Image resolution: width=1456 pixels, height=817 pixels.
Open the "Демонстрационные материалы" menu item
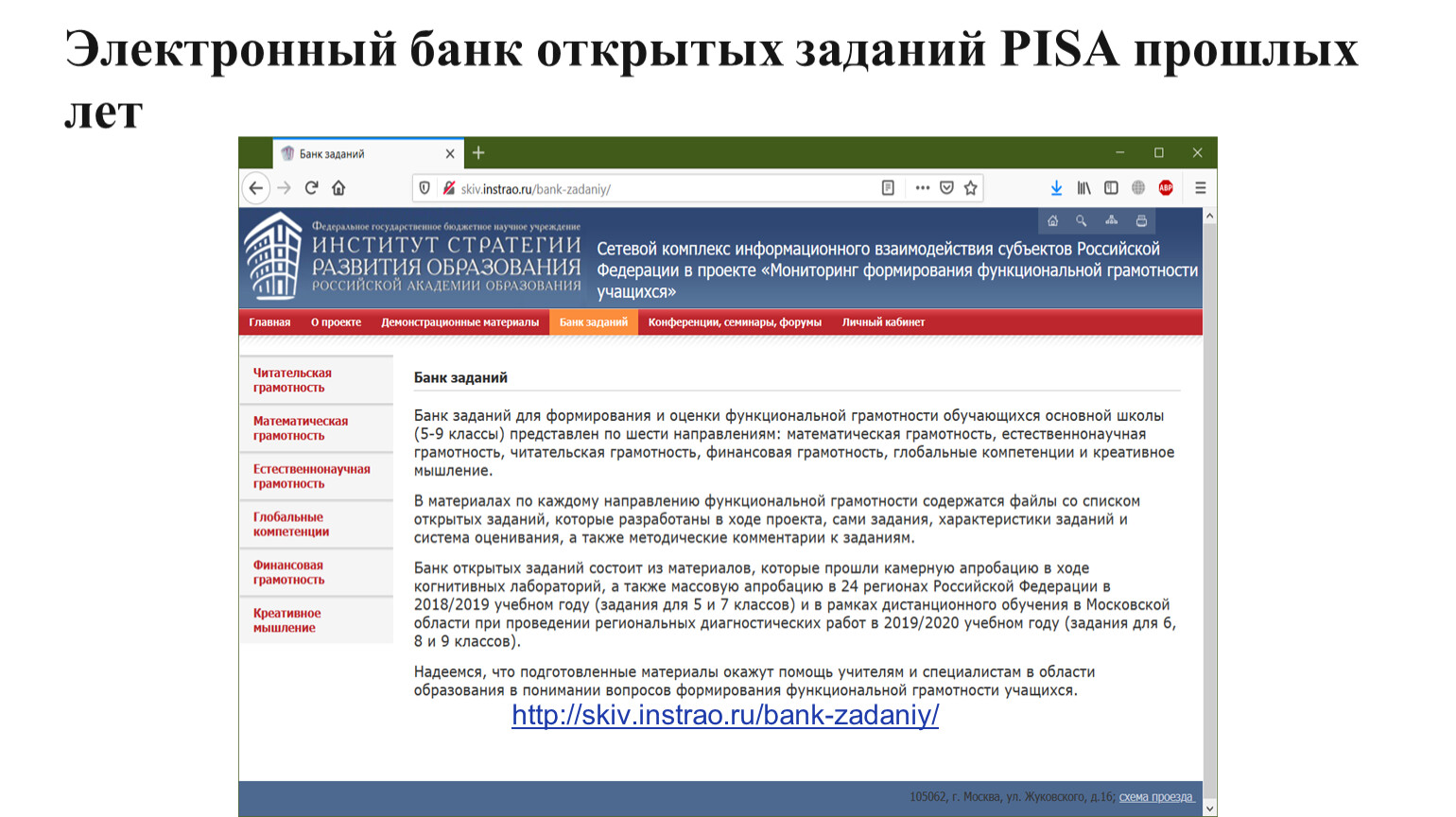point(459,322)
